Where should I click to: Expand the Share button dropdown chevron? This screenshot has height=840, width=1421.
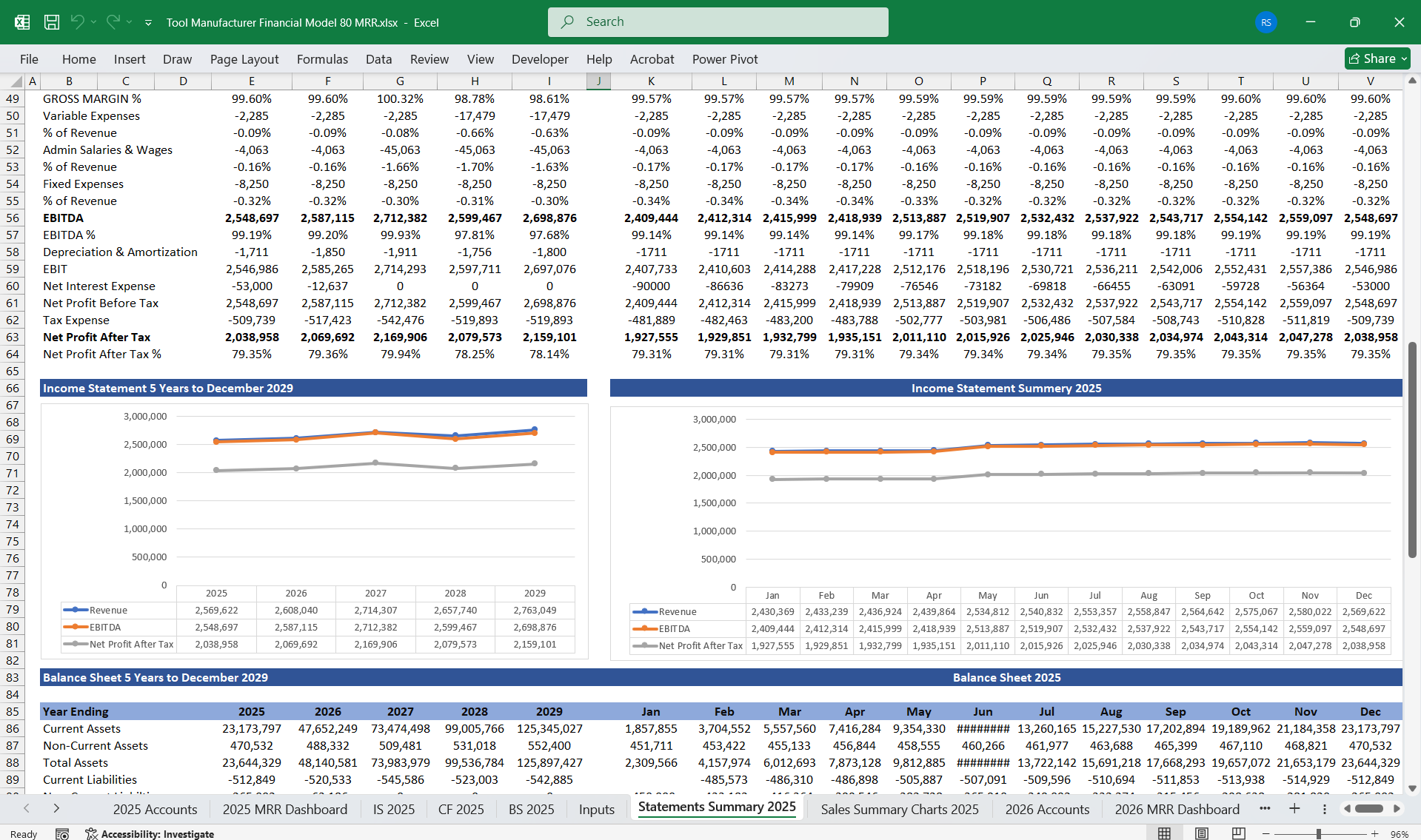coord(1406,58)
